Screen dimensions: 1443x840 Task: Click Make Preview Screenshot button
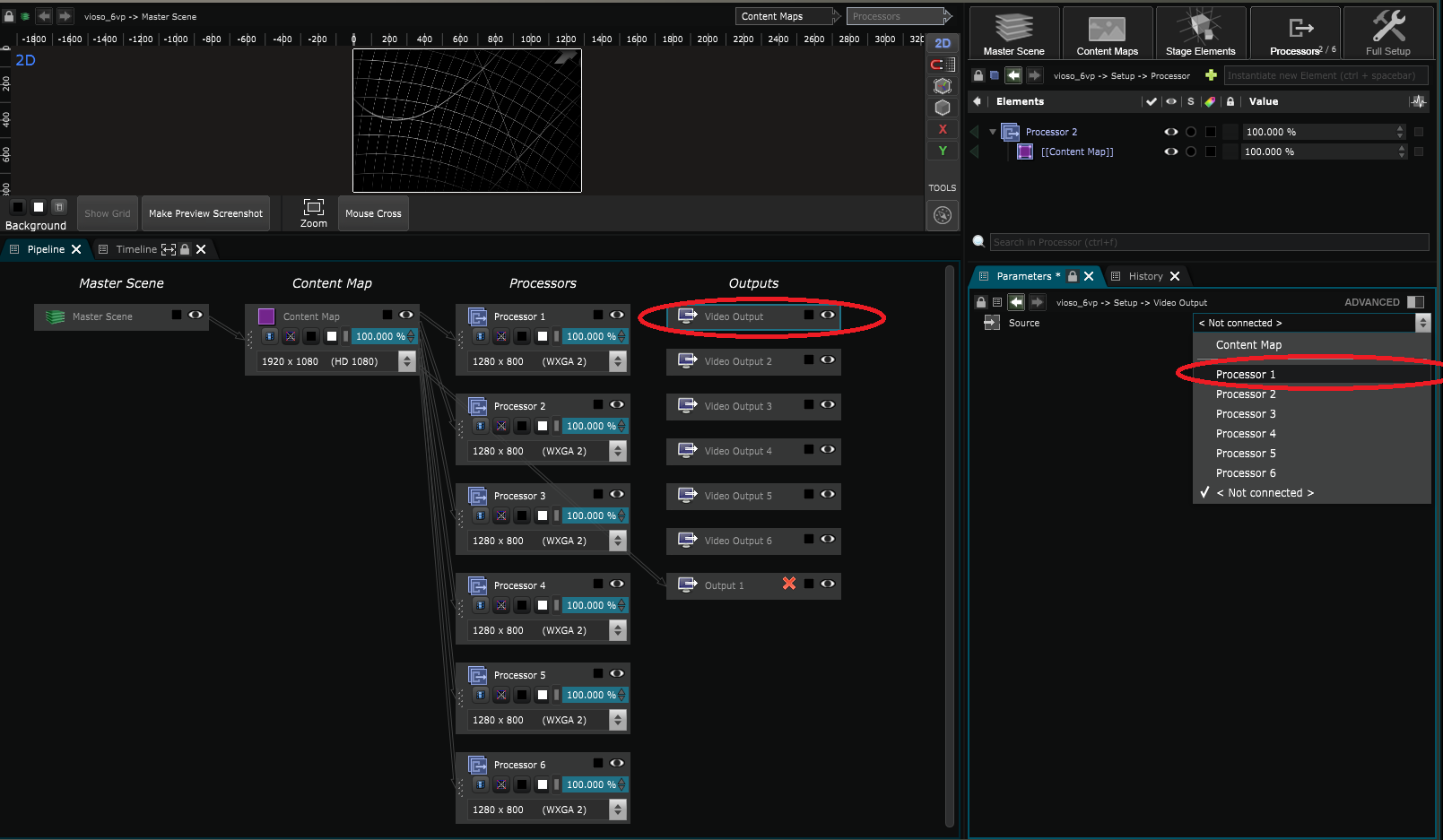[205, 213]
